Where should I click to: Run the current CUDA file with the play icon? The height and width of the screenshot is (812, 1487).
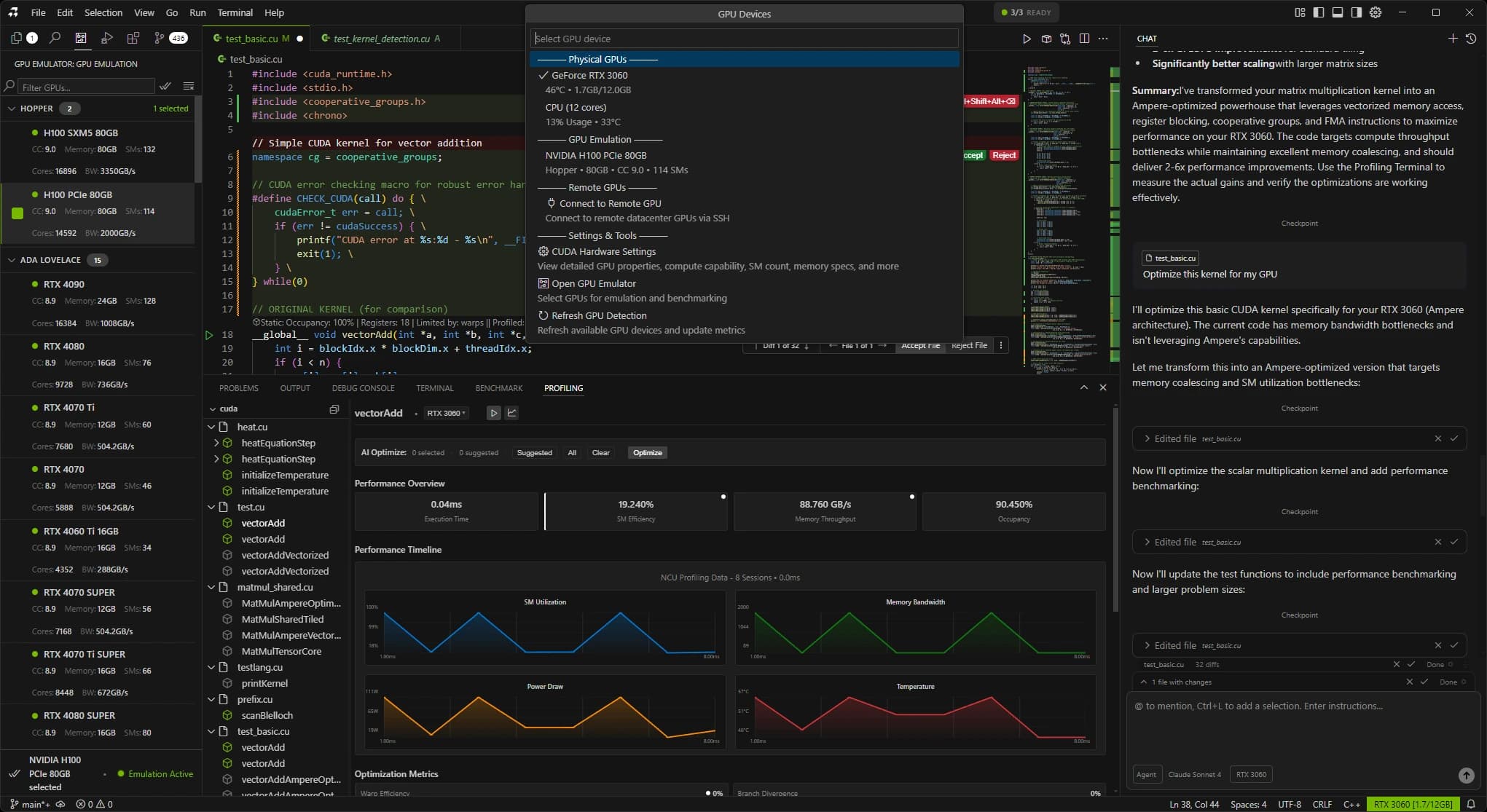pyautogui.click(x=1027, y=39)
